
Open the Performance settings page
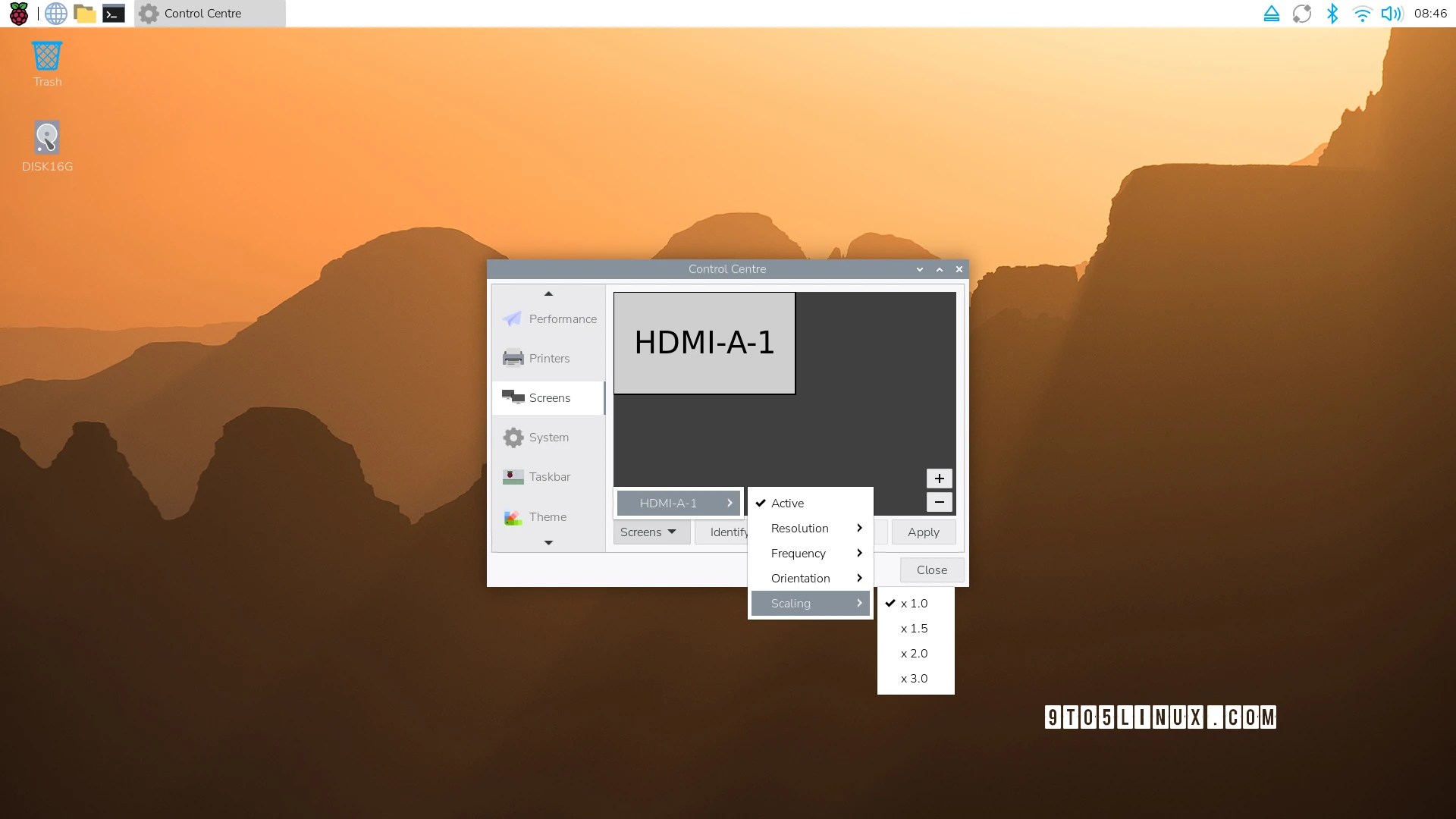(x=549, y=319)
